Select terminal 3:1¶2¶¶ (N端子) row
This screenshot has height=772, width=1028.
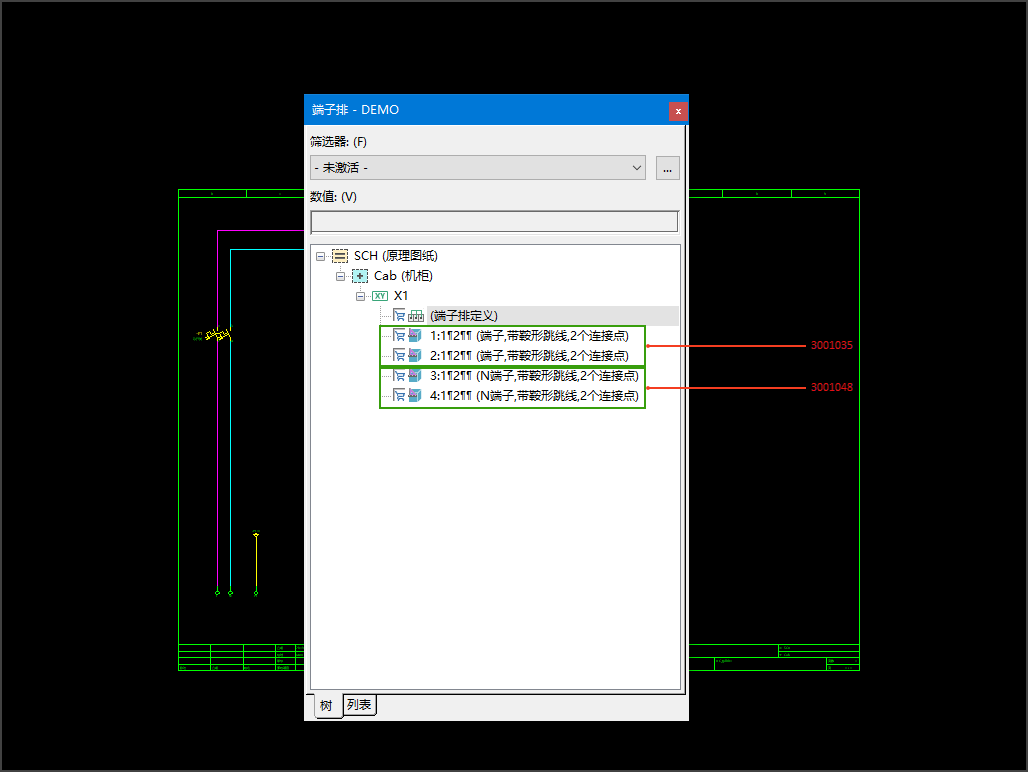coord(534,376)
